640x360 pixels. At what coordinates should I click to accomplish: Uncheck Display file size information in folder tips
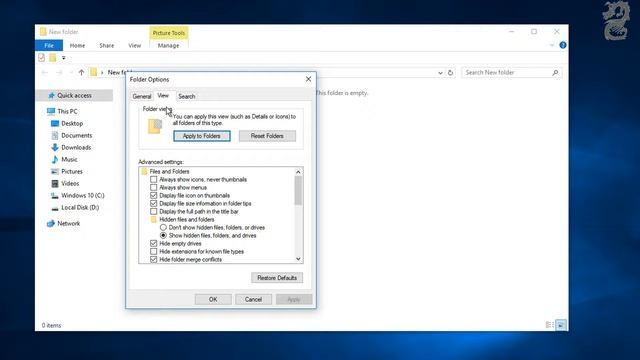[153, 204]
